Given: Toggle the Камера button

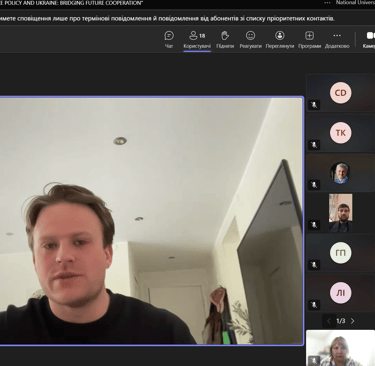Looking at the screenshot, I should point(369,40).
